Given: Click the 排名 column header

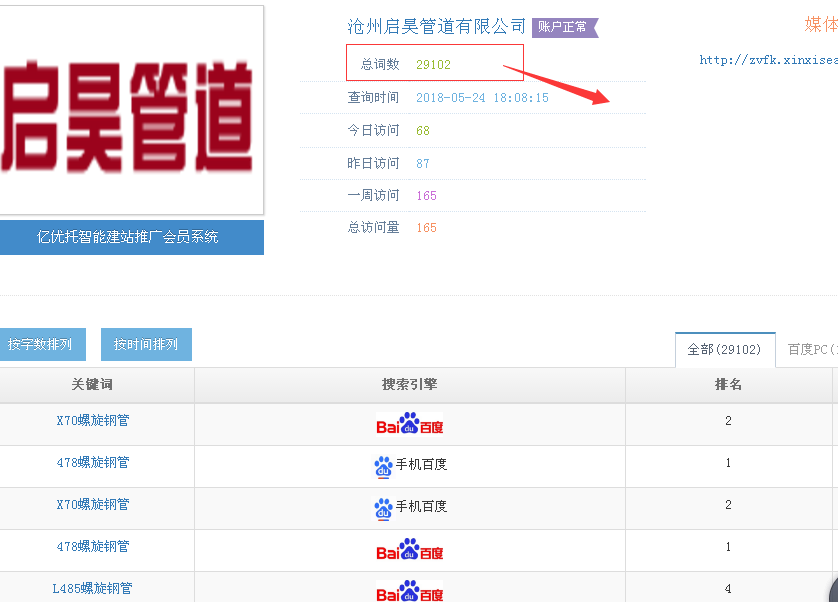Looking at the screenshot, I should pos(728,384).
